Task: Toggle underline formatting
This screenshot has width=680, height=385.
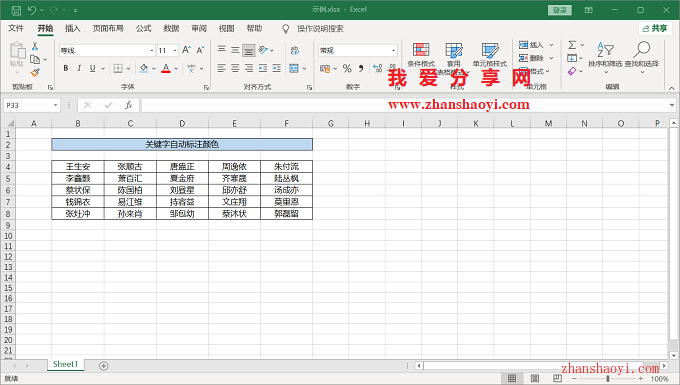Action: tap(92, 68)
